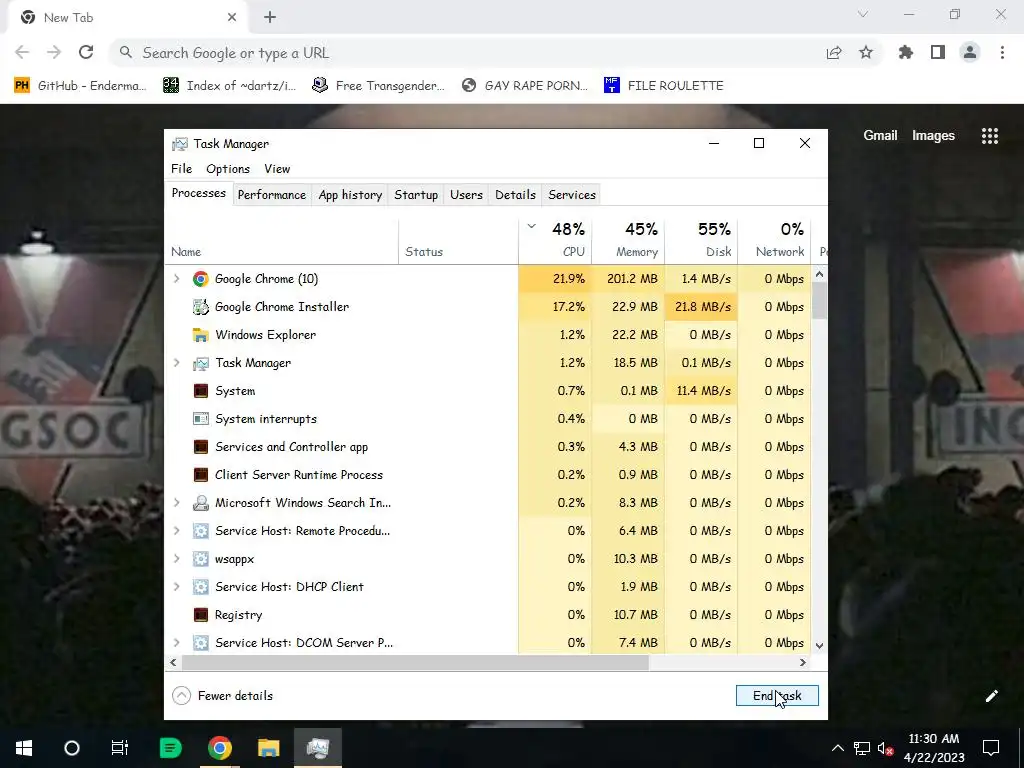This screenshot has width=1024, height=768.
Task: Click the tab search chevron in Chrome
Action: pyautogui.click(x=863, y=14)
